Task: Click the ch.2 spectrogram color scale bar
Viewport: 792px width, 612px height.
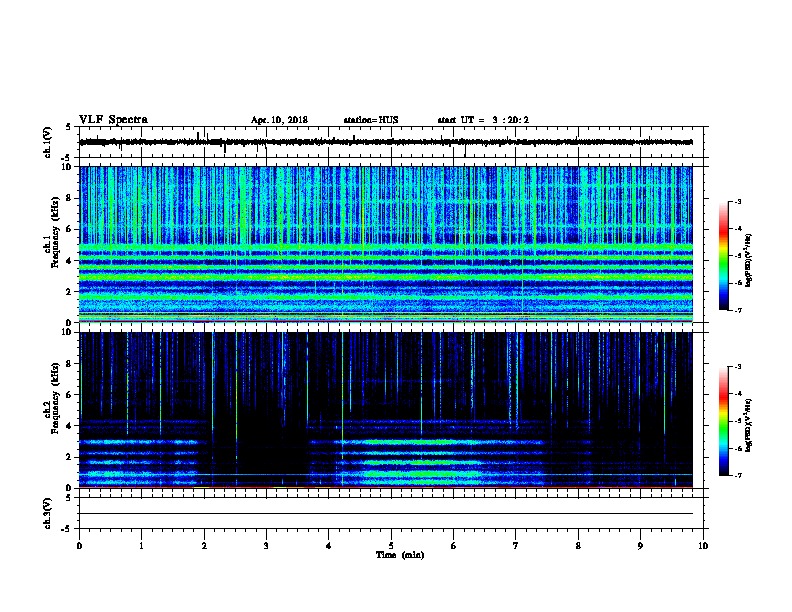Action: 723,421
